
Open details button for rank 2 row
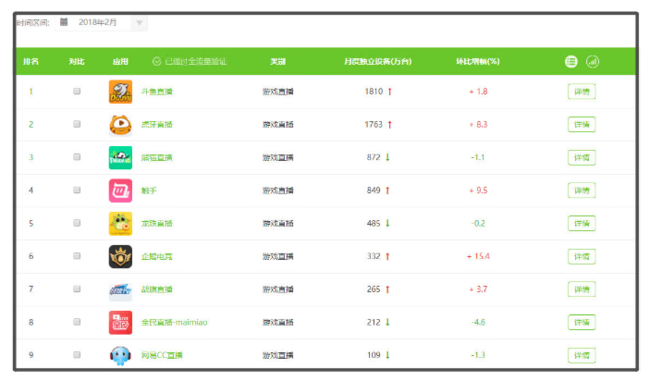click(582, 125)
